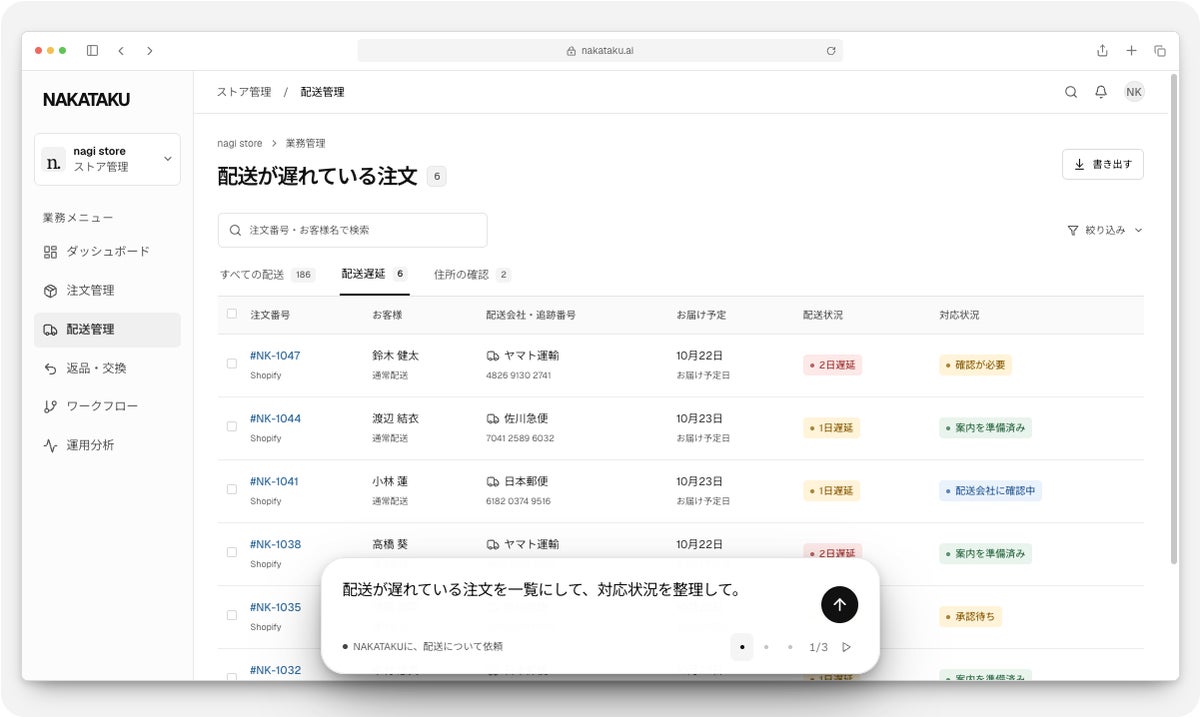
Task: Click the nagi store logo tile
Action: coord(54,159)
